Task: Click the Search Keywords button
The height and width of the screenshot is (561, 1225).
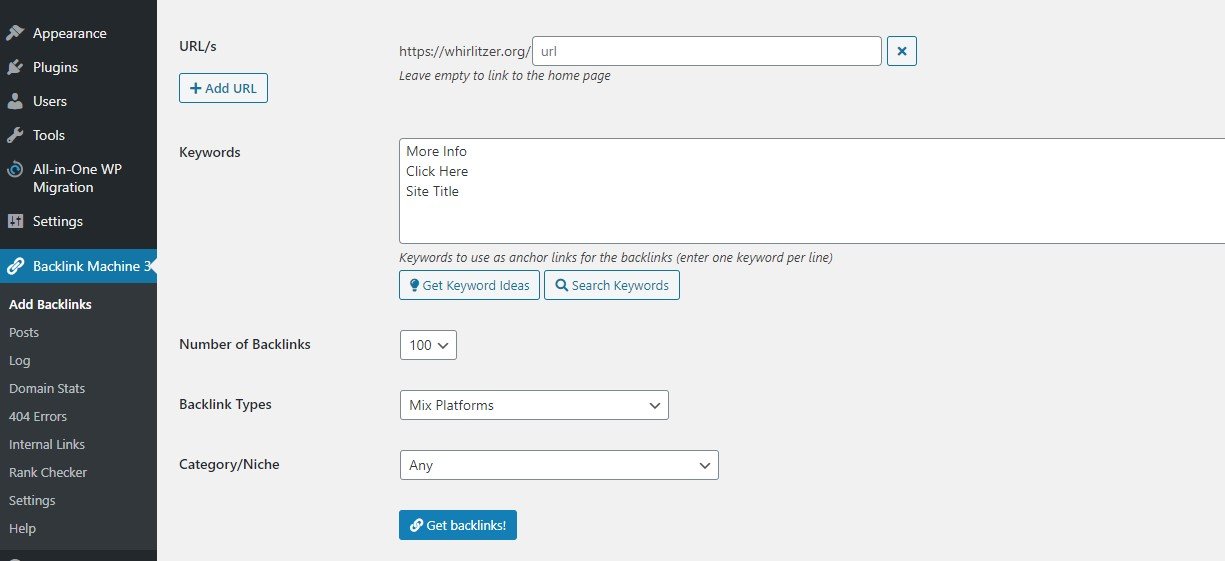Action: coord(611,285)
